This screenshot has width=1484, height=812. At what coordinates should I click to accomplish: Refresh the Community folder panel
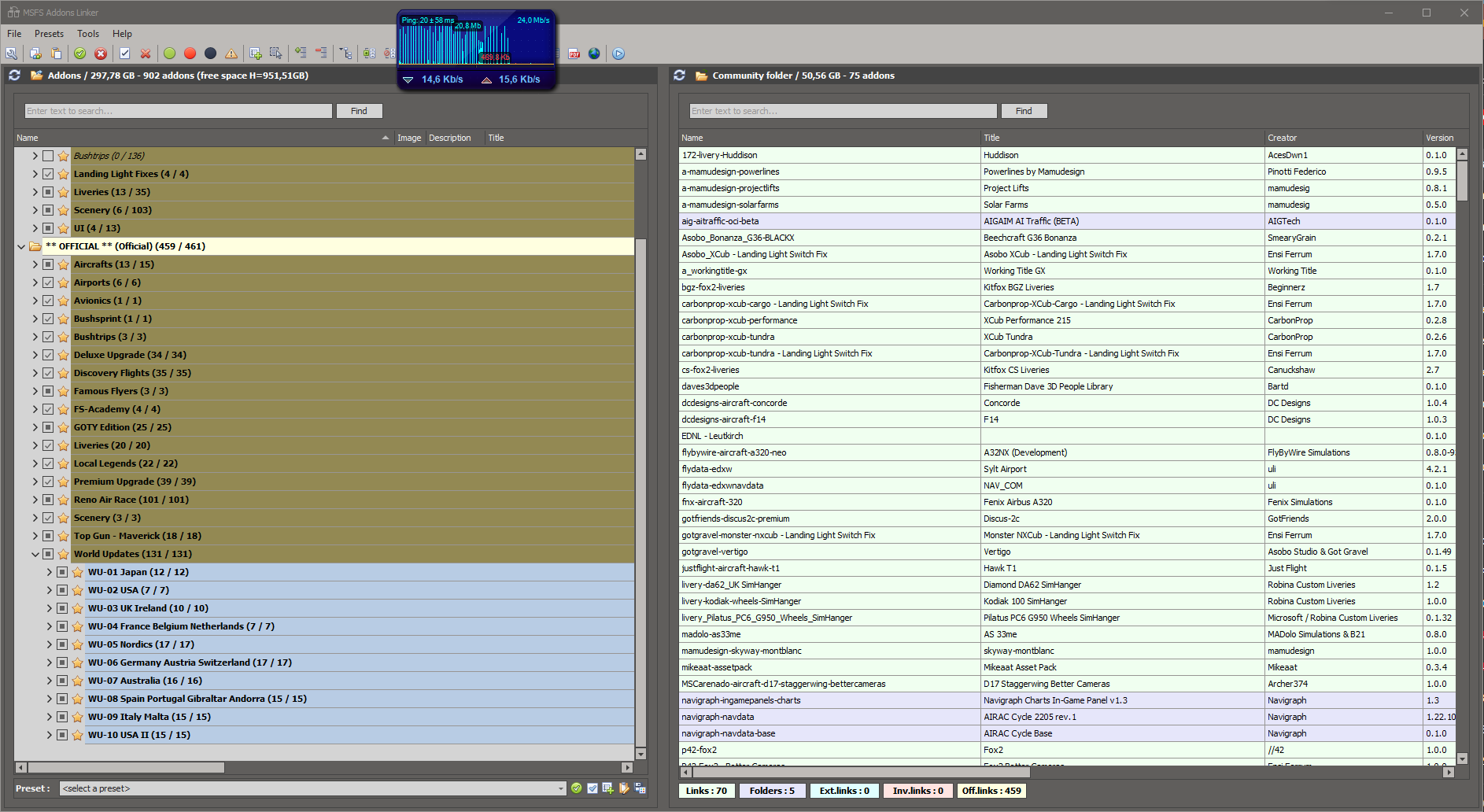(680, 76)
